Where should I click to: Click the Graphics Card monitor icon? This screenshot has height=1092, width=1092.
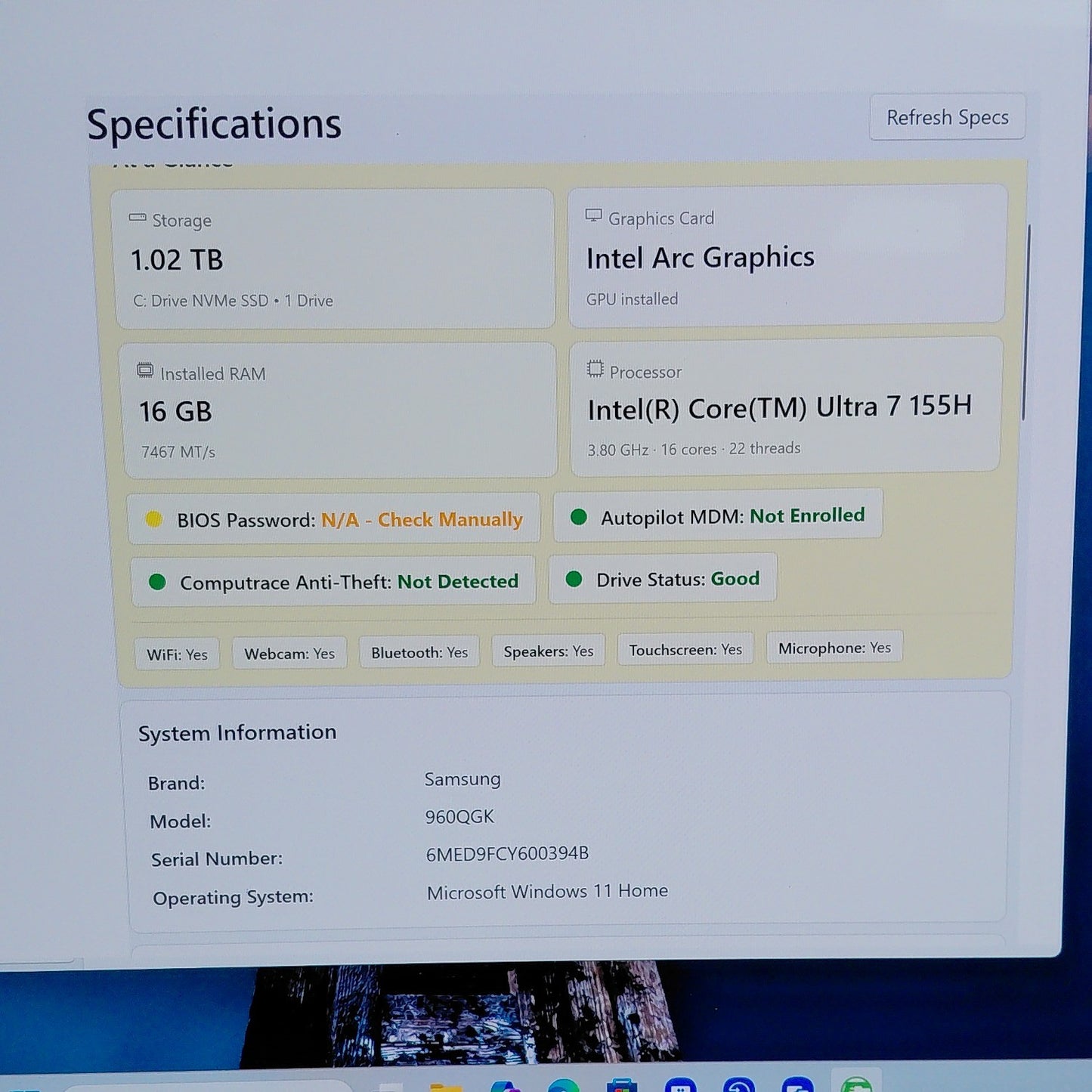(x=594, y=216)
